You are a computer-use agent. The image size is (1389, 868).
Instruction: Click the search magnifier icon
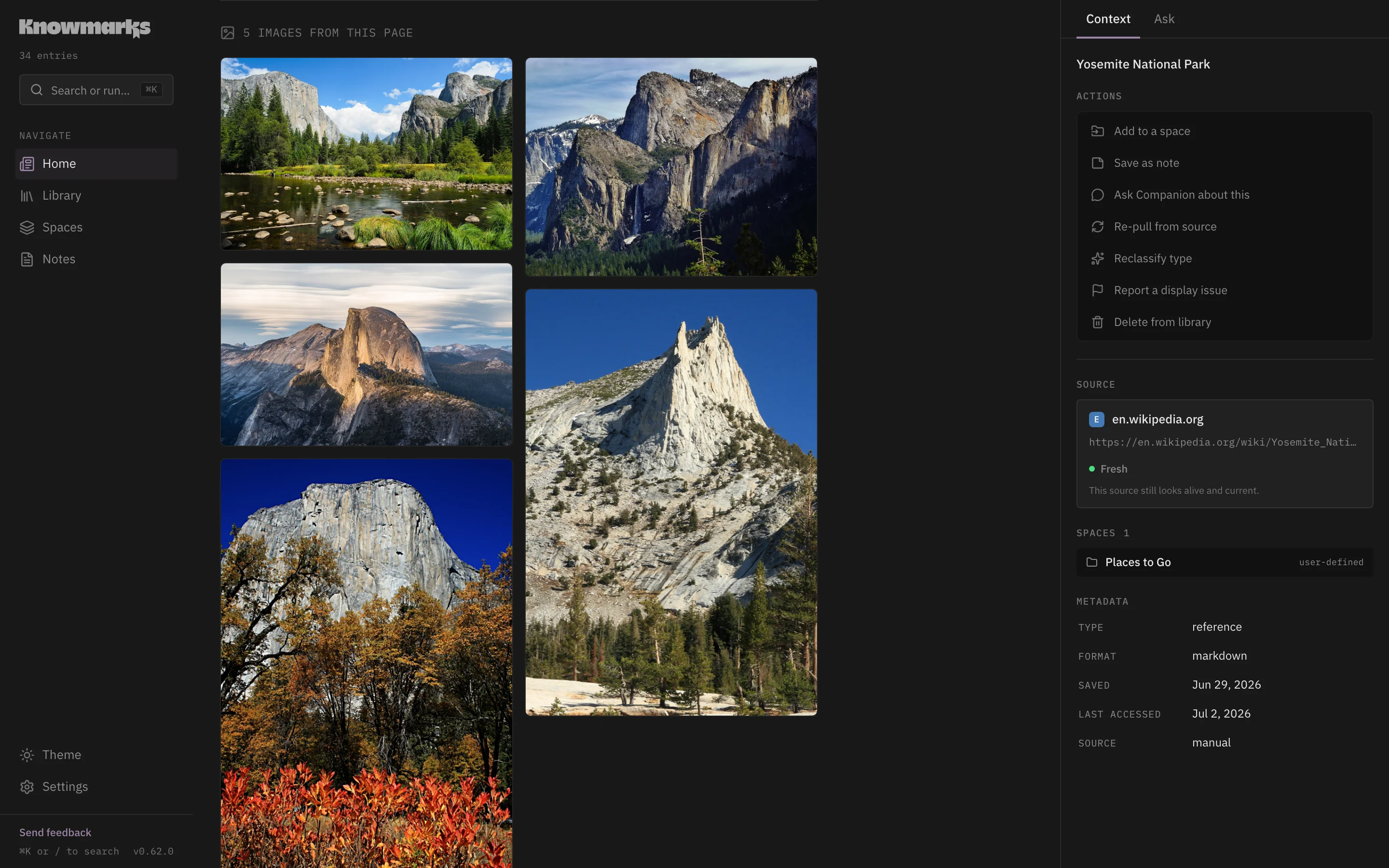coord(37,90)
